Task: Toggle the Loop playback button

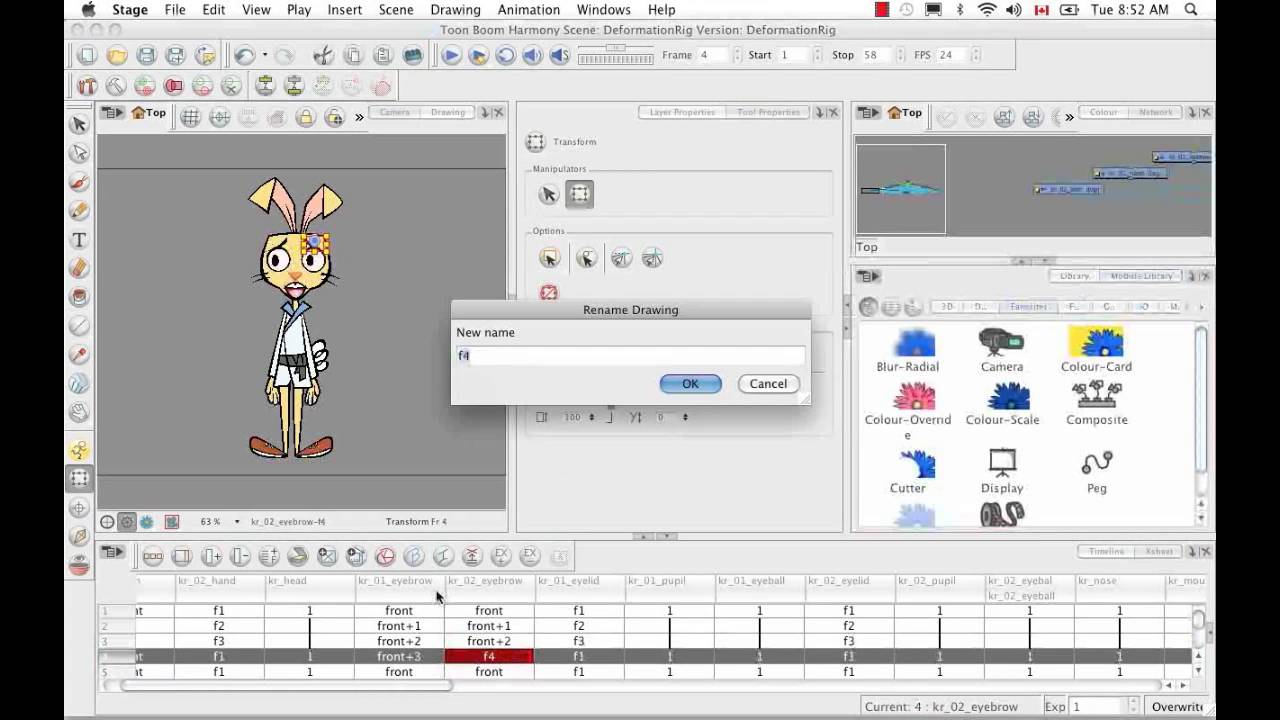Action: (505, 55)
